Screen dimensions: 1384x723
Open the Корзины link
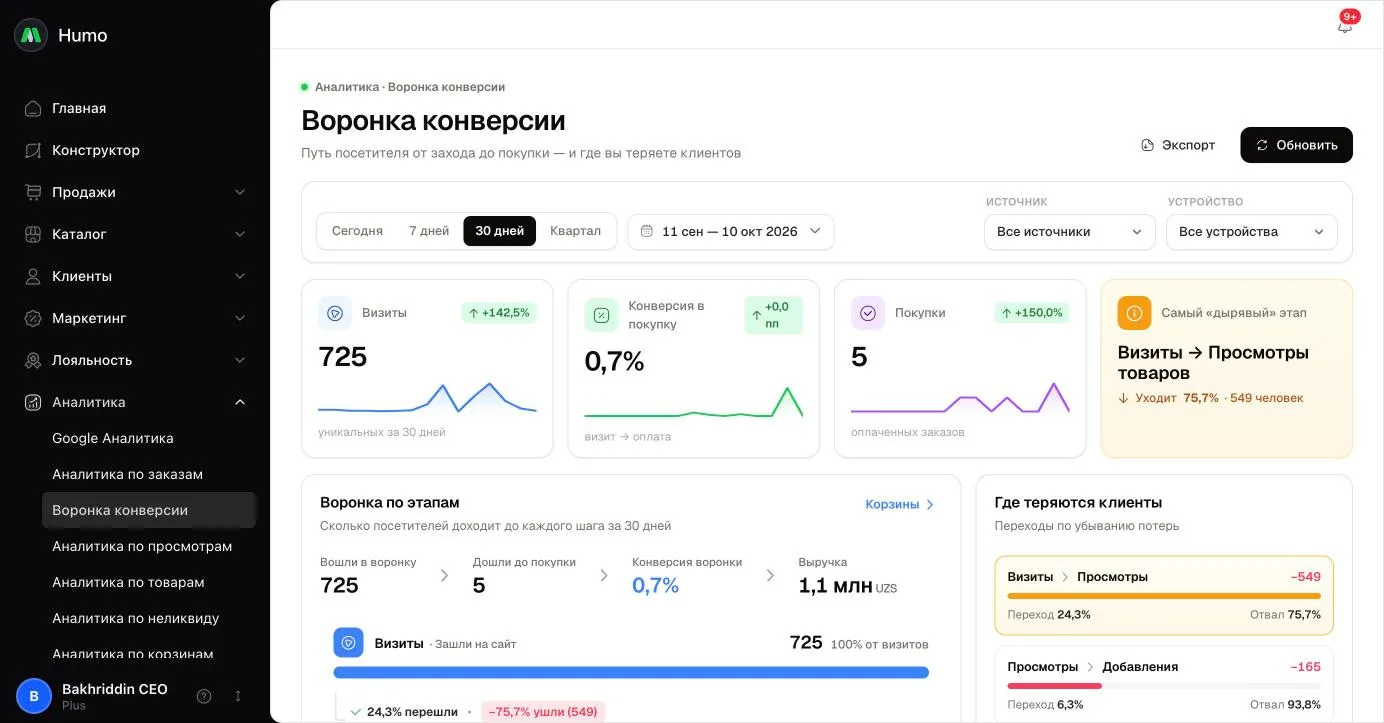click(x=900, y=504)
